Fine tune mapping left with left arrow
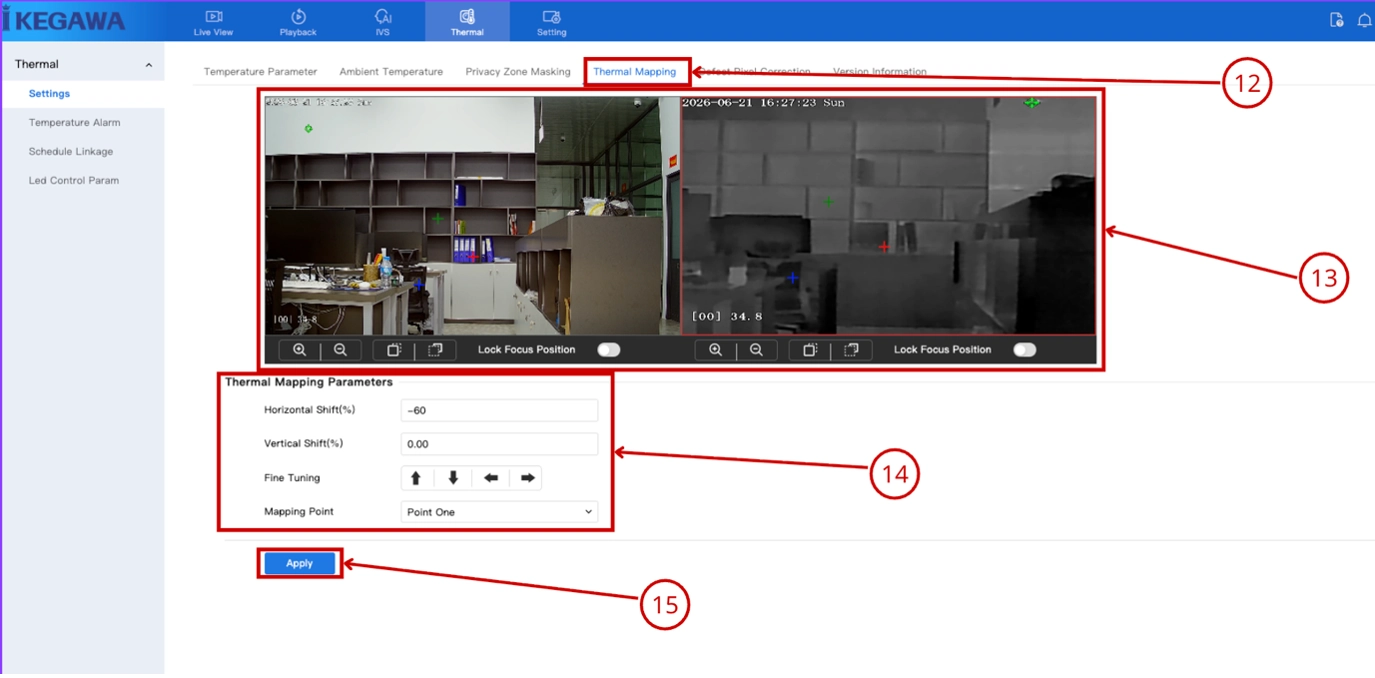This screenshot has width=1375, height=678. point(491,478)
